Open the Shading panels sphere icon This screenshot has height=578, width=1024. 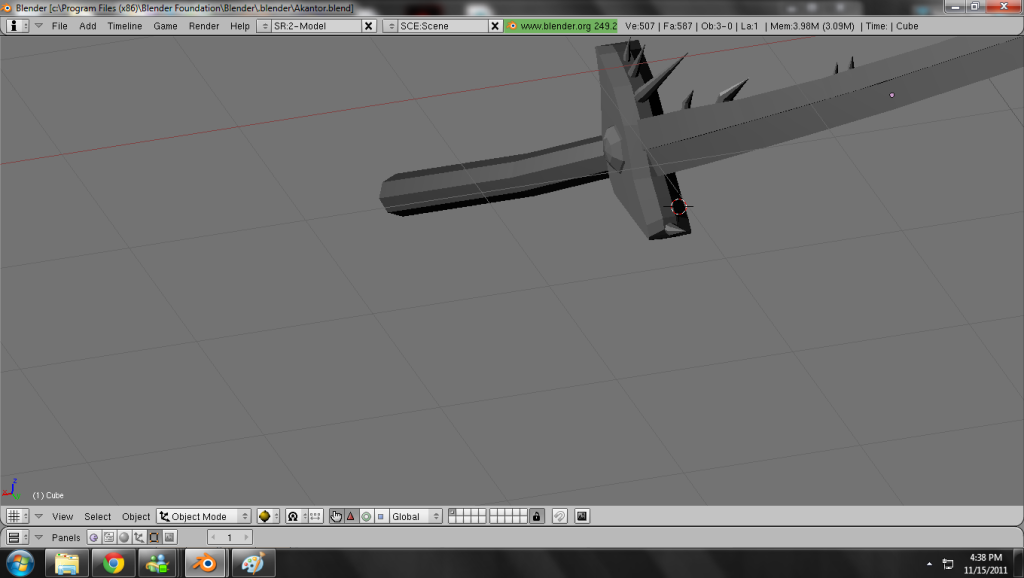tap(124, 538)
